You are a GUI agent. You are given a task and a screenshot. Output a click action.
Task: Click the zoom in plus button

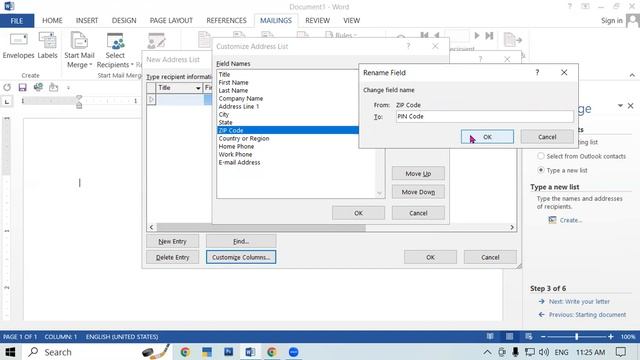point(611,337)
